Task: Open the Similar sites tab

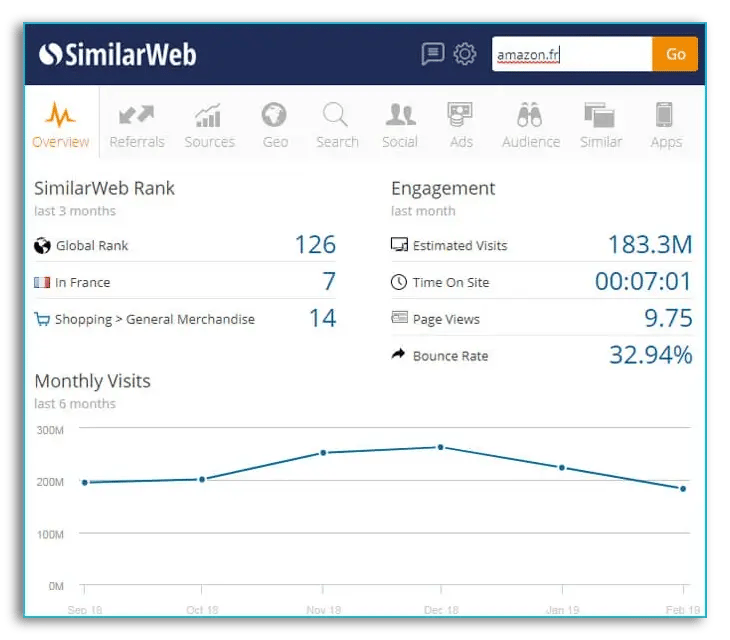Action: tap(601, 125)
